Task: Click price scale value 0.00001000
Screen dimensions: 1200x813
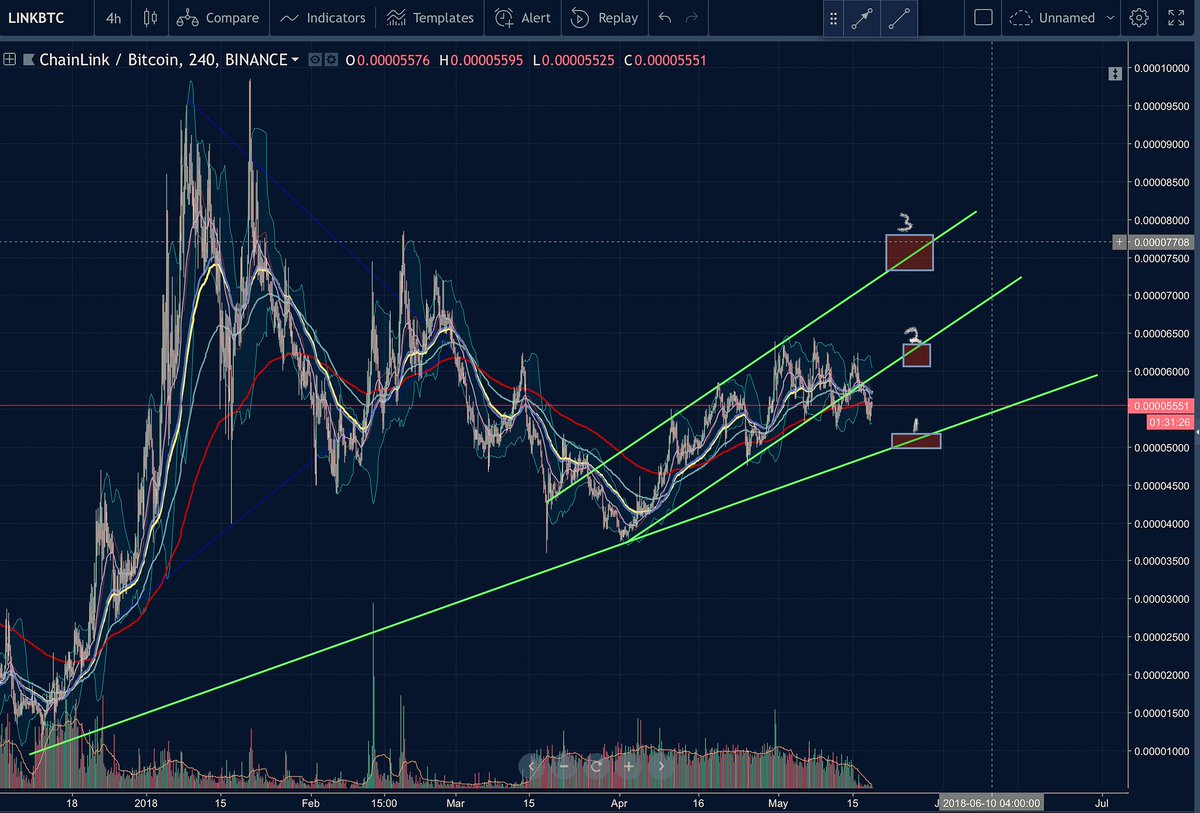Action: pyautogui.click(x=1160, y=751)
